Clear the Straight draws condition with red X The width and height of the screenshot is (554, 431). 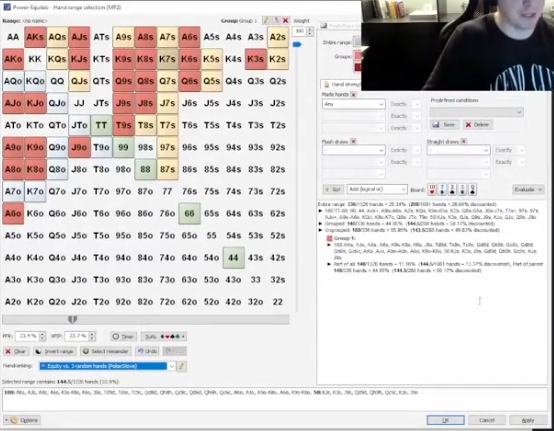pos(464,142)
